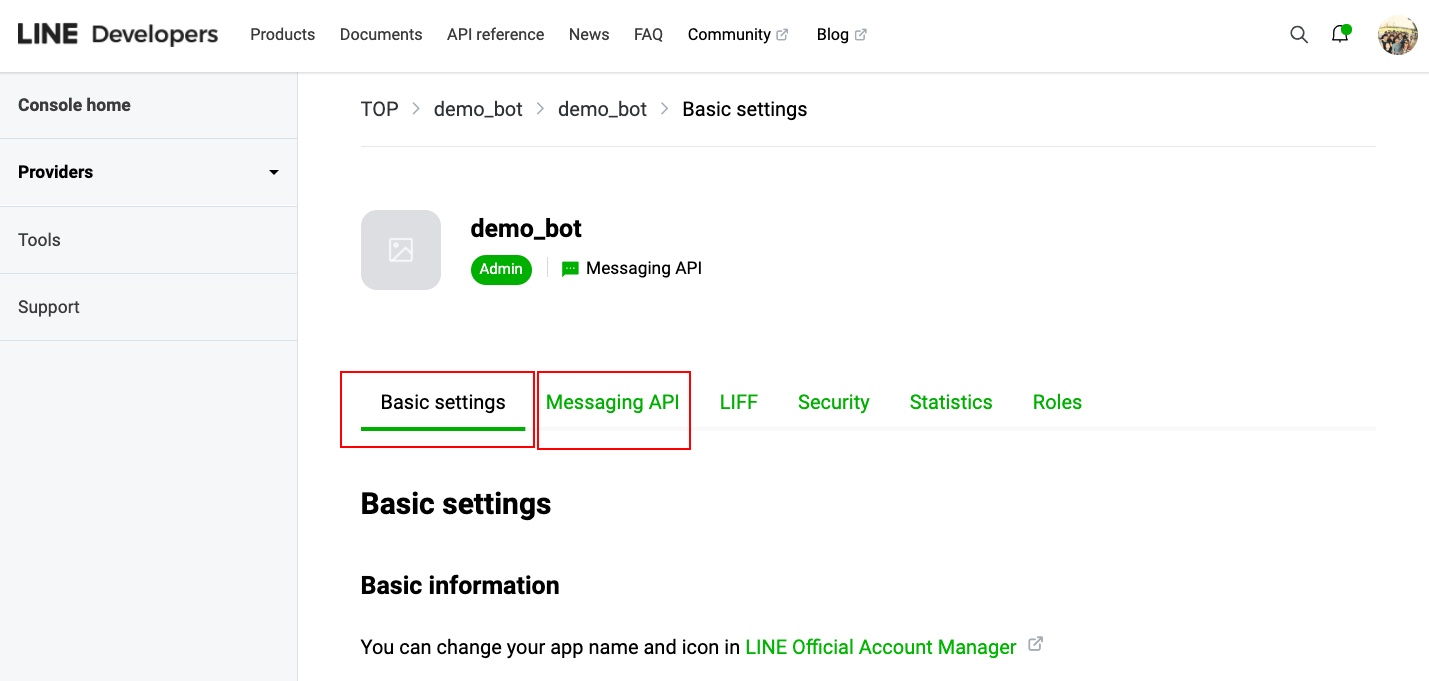Switch to the Messaging API tab
This screenshot has height=681, width=1429.
(612, 403)
